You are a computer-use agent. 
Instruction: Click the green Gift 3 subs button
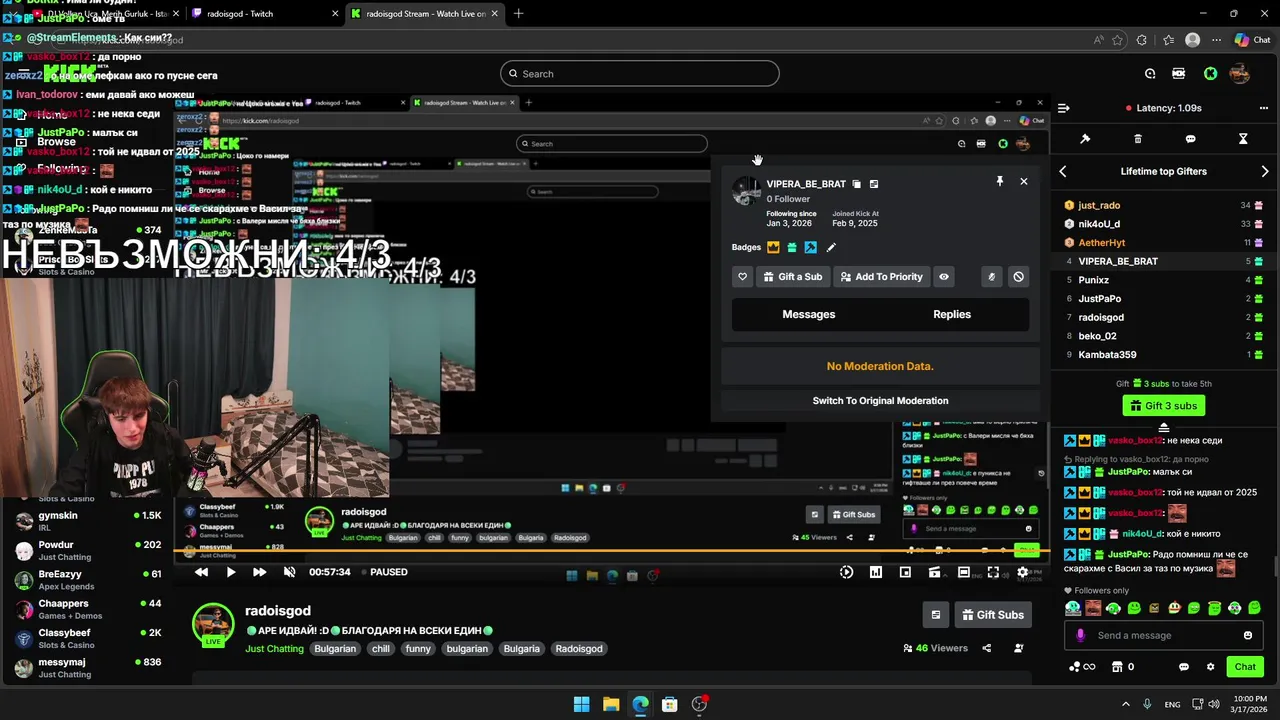tap(1163, 405)
